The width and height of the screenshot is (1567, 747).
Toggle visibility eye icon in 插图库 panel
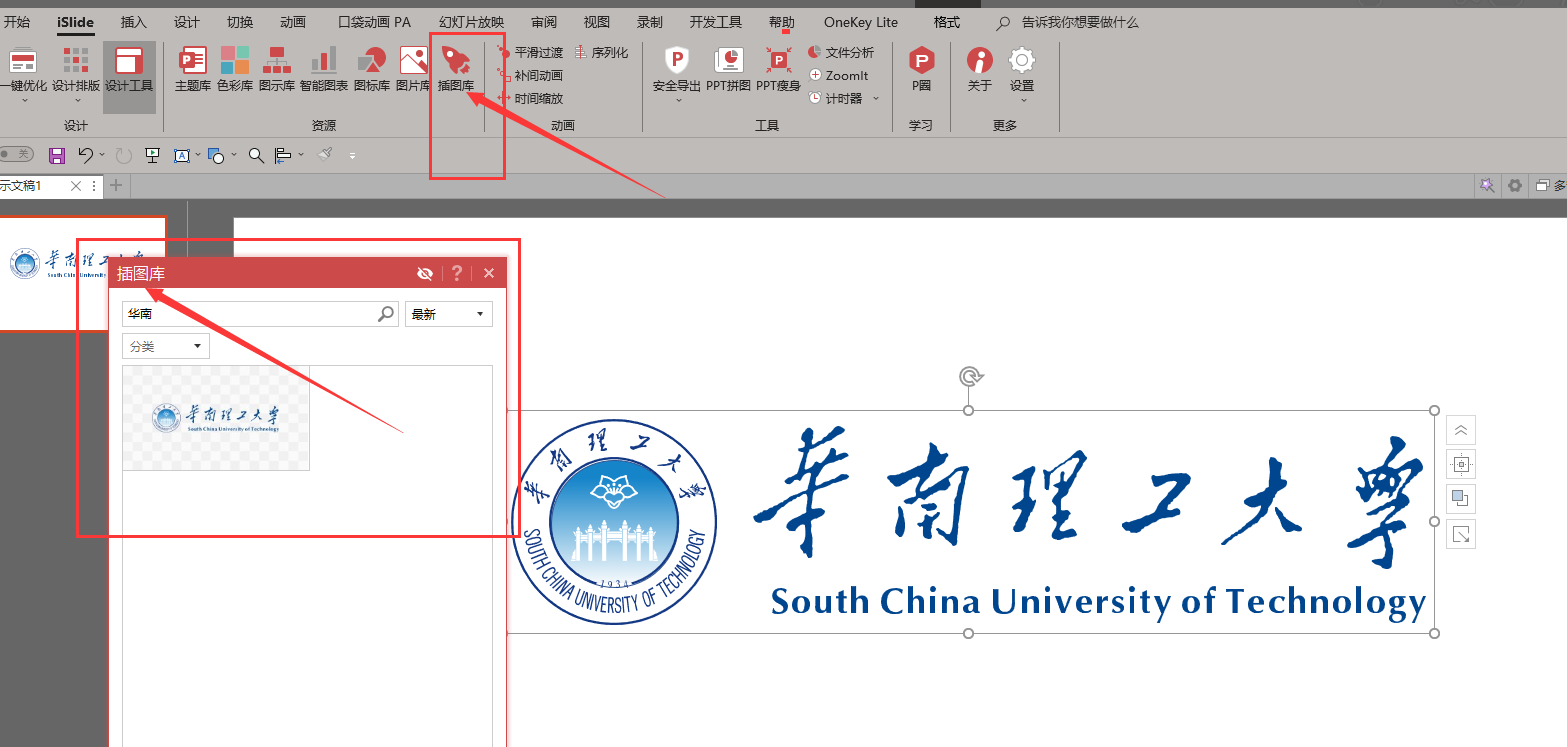click(425, 273)
